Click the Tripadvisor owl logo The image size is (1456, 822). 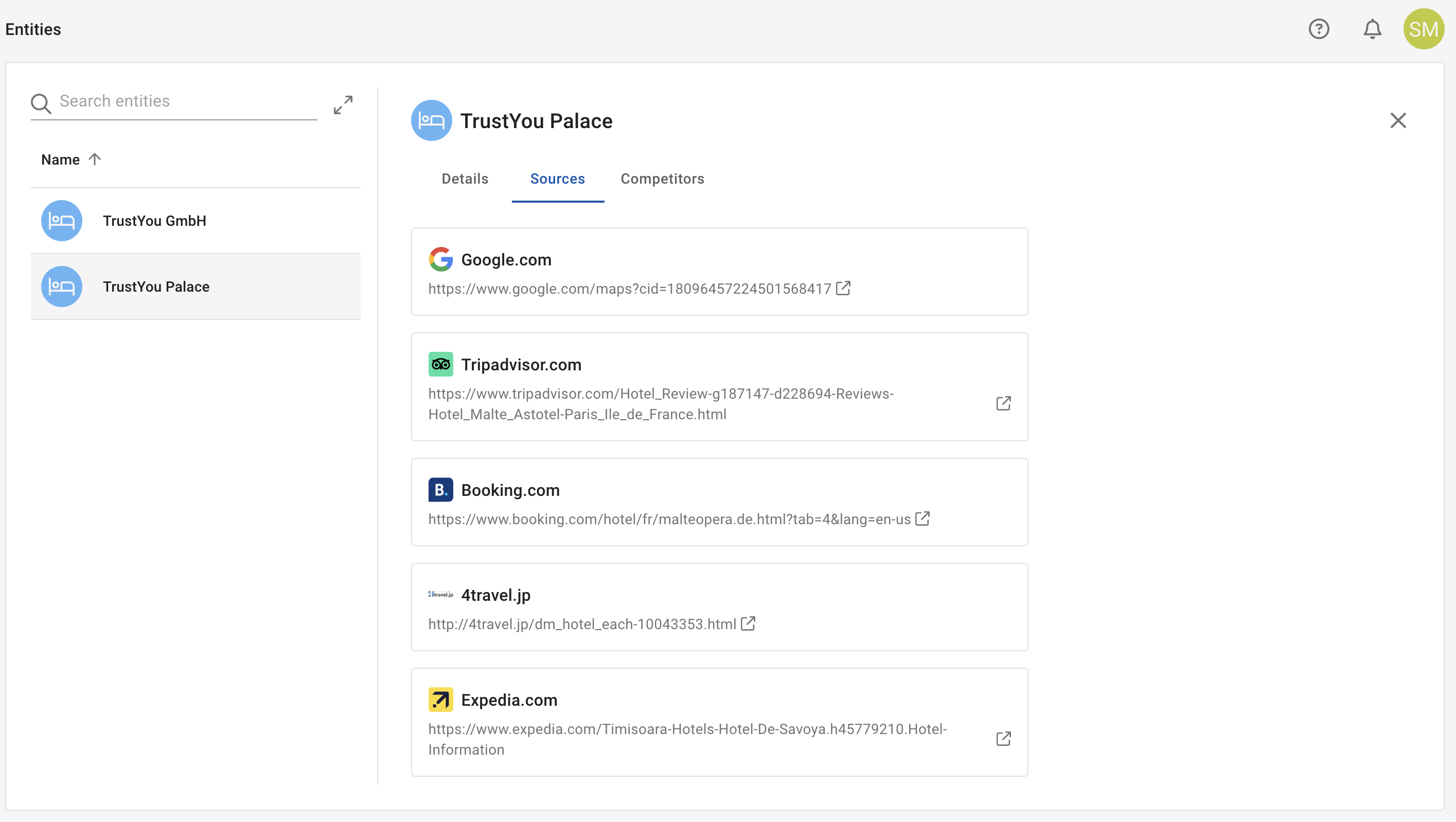(440, 364)
